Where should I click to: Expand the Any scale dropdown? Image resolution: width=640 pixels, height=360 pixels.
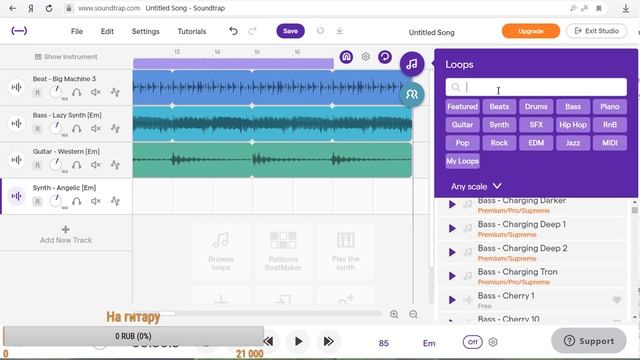click(476, 187)
